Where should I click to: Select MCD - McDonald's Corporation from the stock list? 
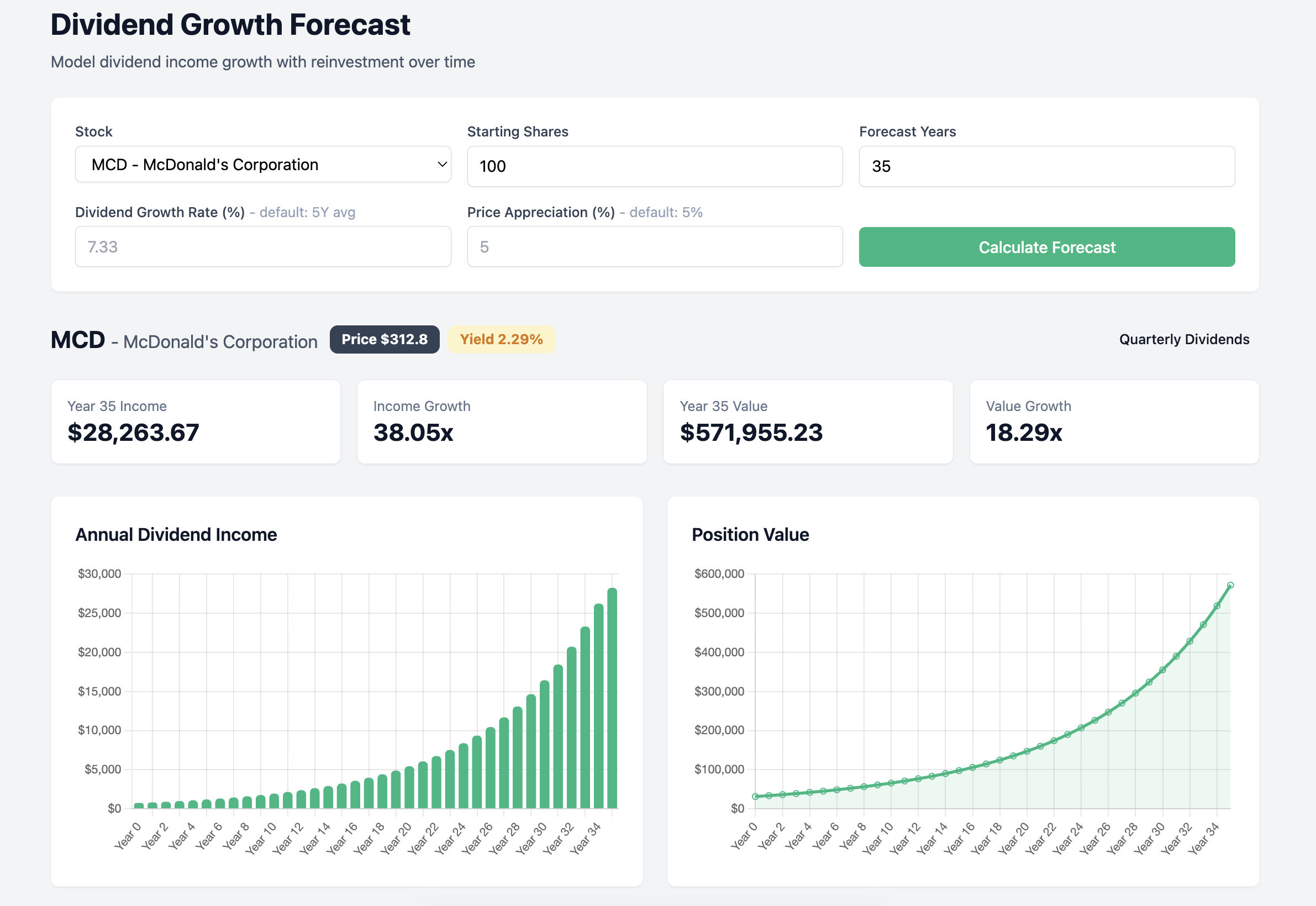[x=263, y=165]
